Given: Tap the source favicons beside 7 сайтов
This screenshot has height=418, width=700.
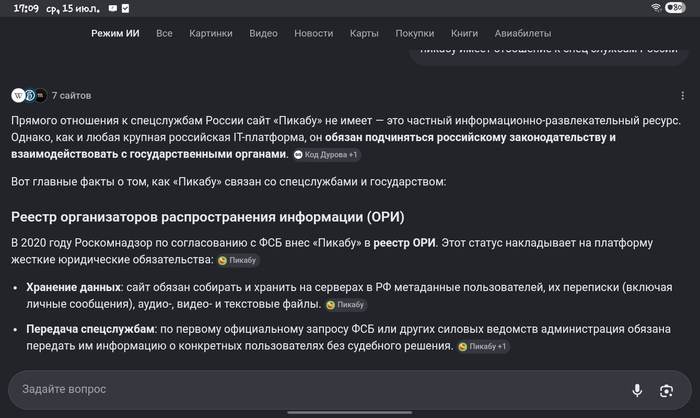Looking at the screenshot, I should (29, 95).
